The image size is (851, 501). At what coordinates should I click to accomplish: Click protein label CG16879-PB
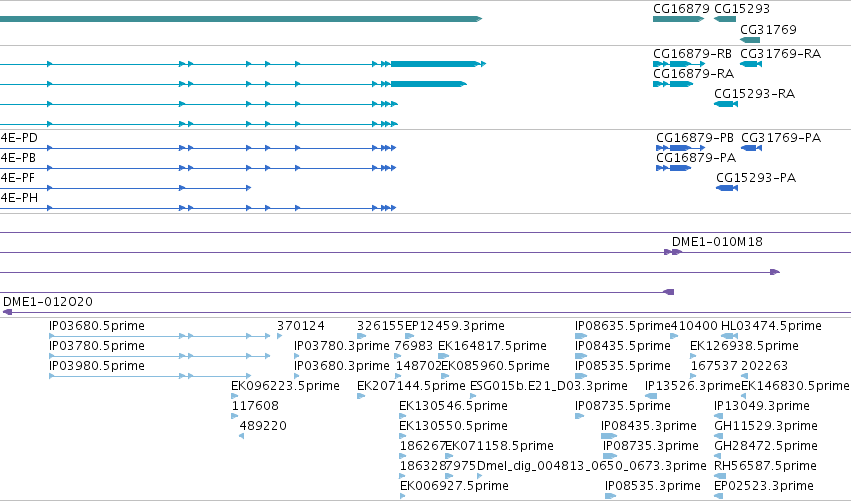click(695, 138)
